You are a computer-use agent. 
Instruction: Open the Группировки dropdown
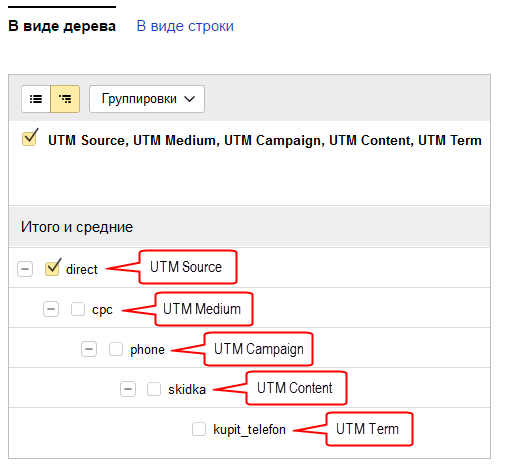tap(147, 99)
